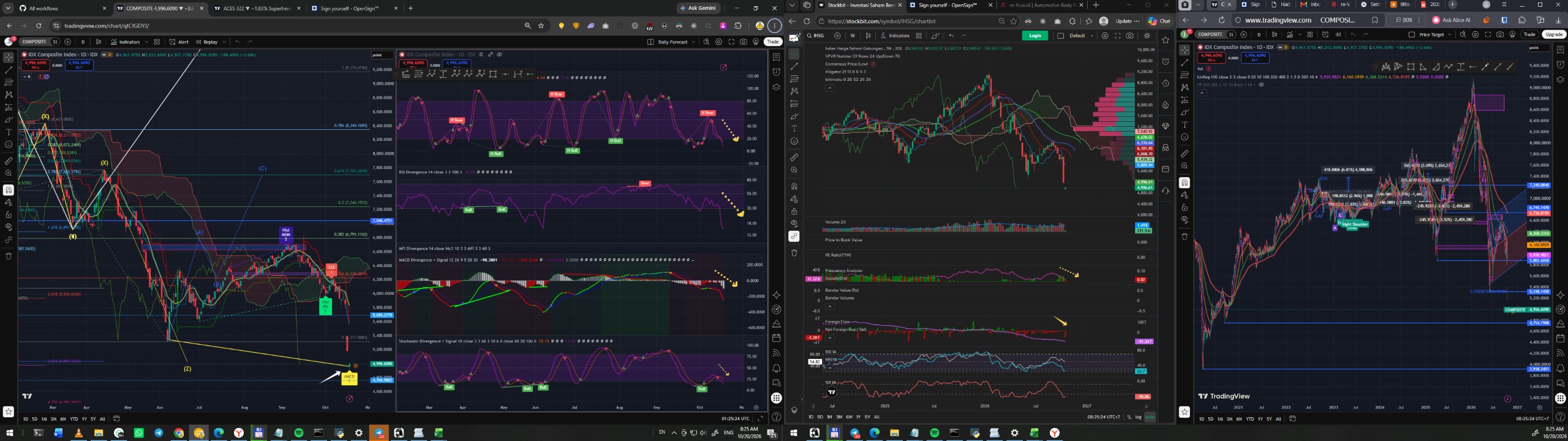Select the brush tool in Stockbit drawing toolbar

(794, 116)
